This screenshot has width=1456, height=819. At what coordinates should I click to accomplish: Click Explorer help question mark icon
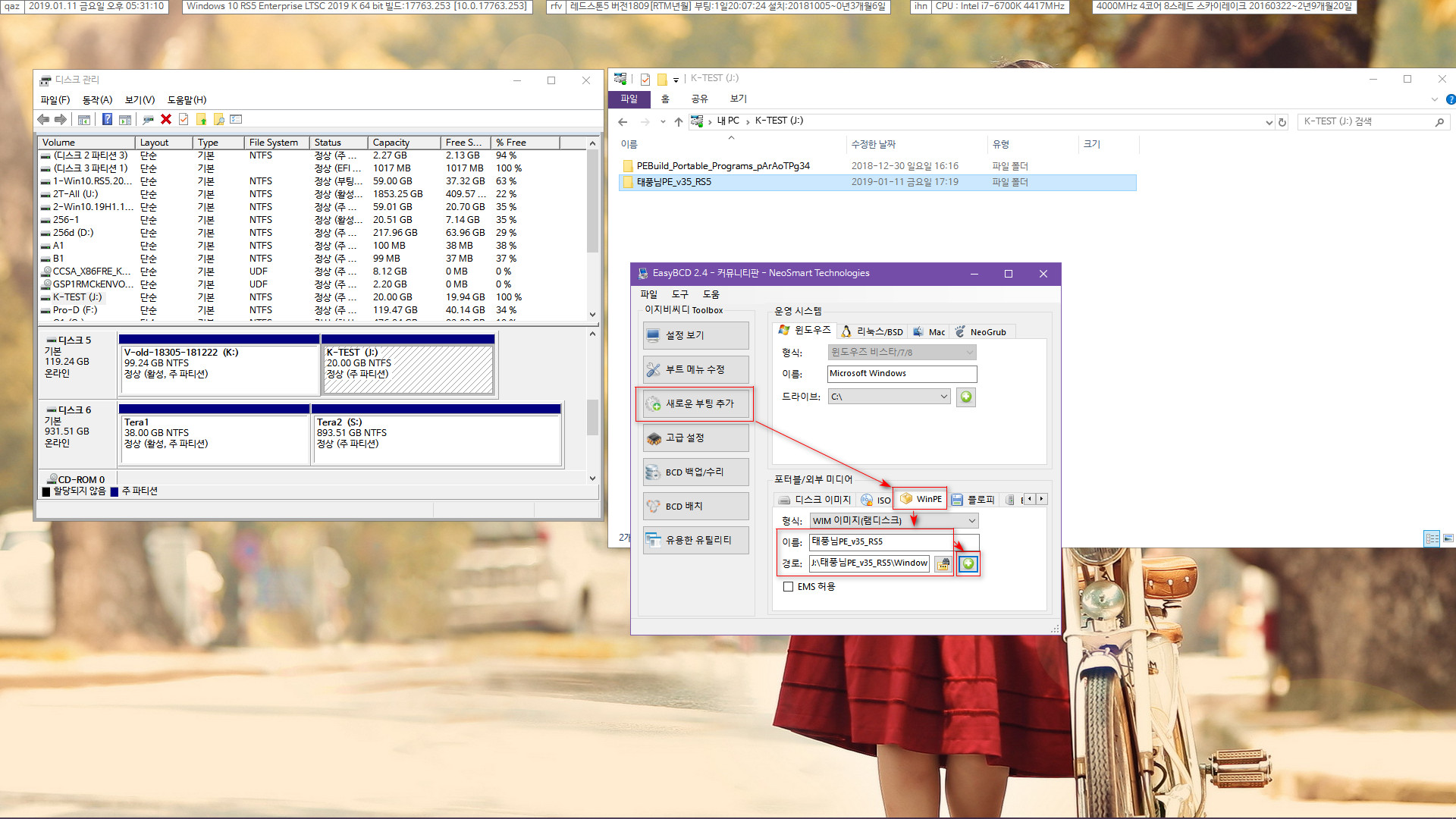1450,99
